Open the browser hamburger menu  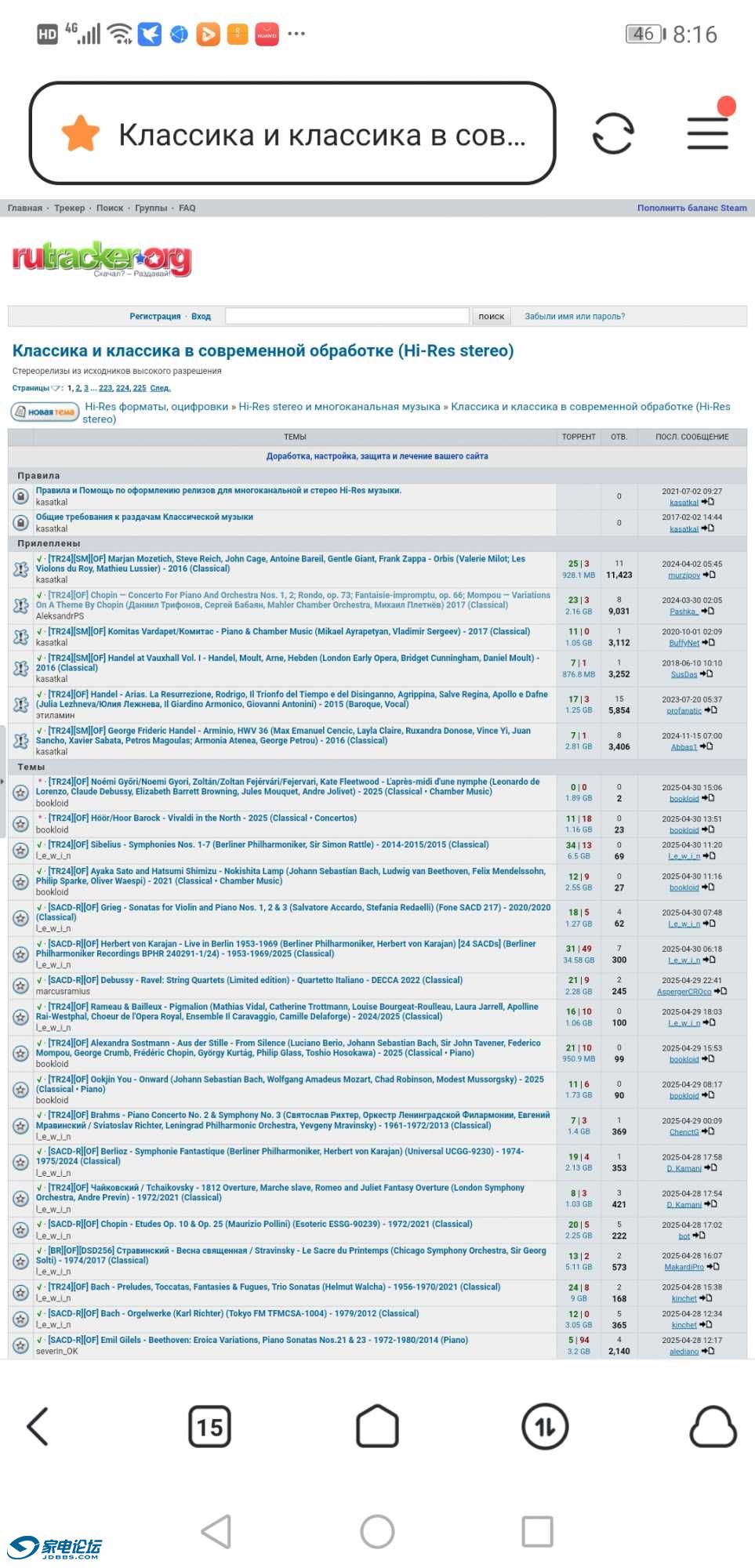708,132
